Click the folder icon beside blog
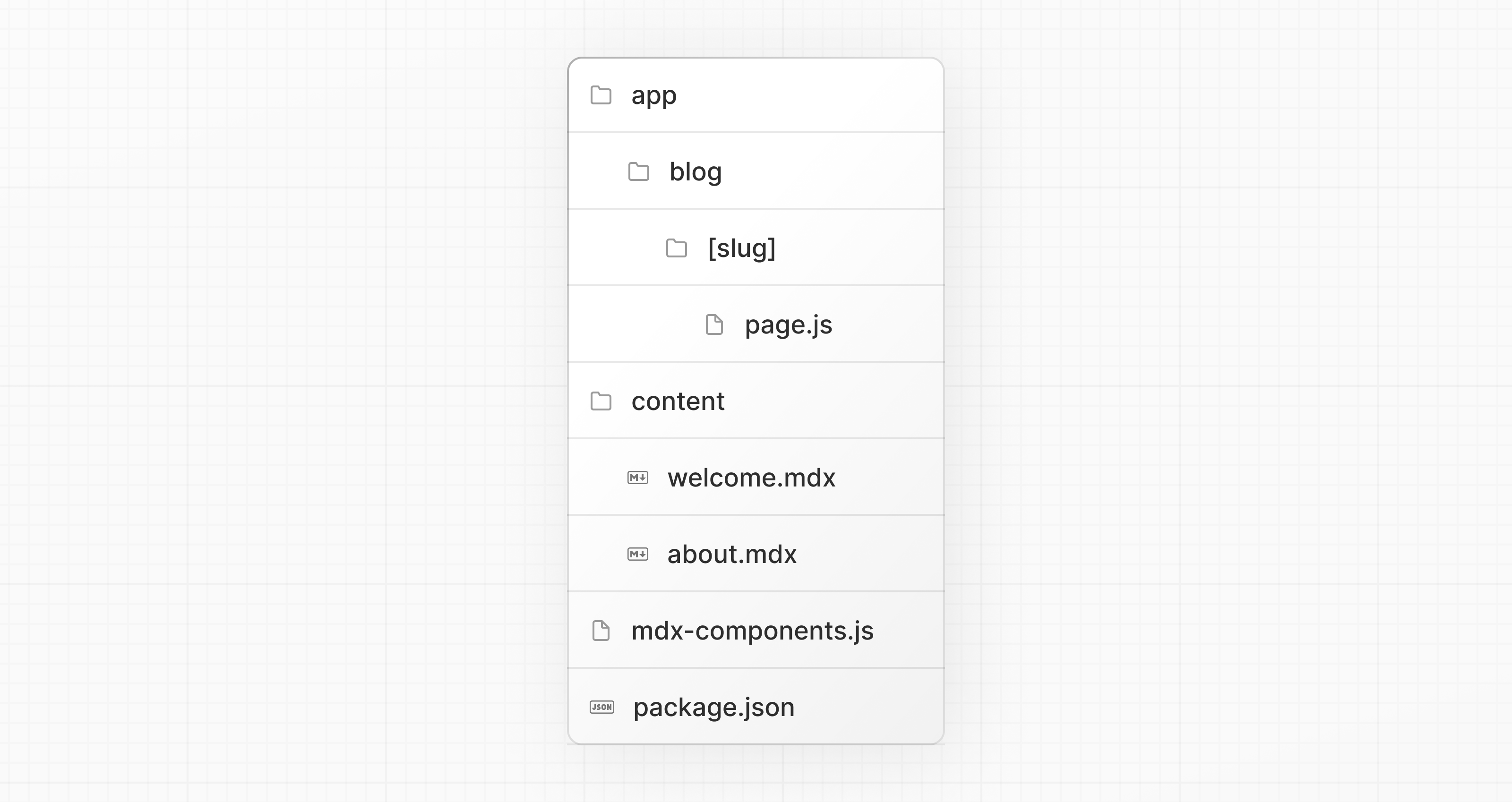The image size is (1512, 802). click(639, 172)
